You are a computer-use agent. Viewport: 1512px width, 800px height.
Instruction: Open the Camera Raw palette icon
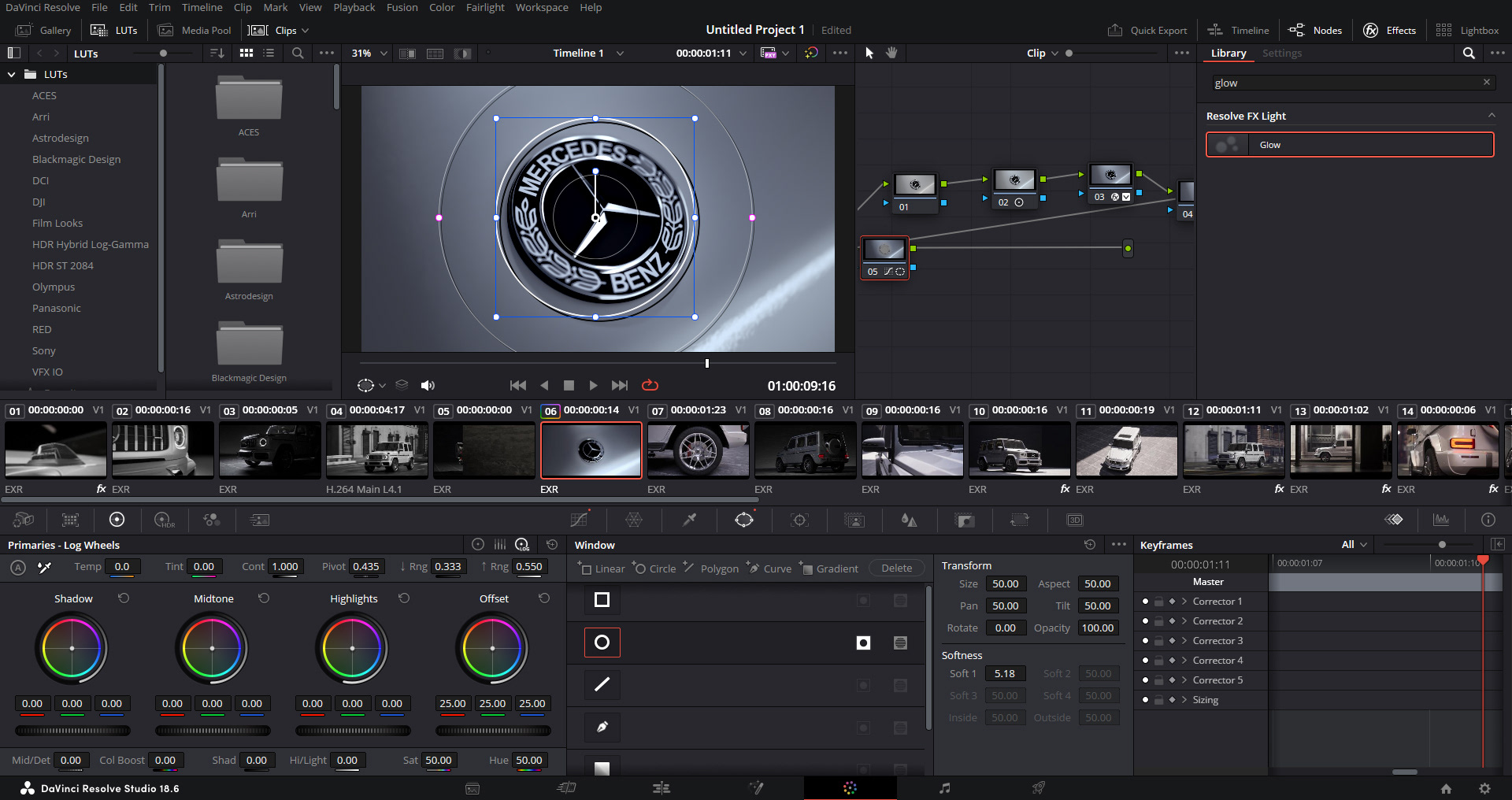(x=24, y=520)
